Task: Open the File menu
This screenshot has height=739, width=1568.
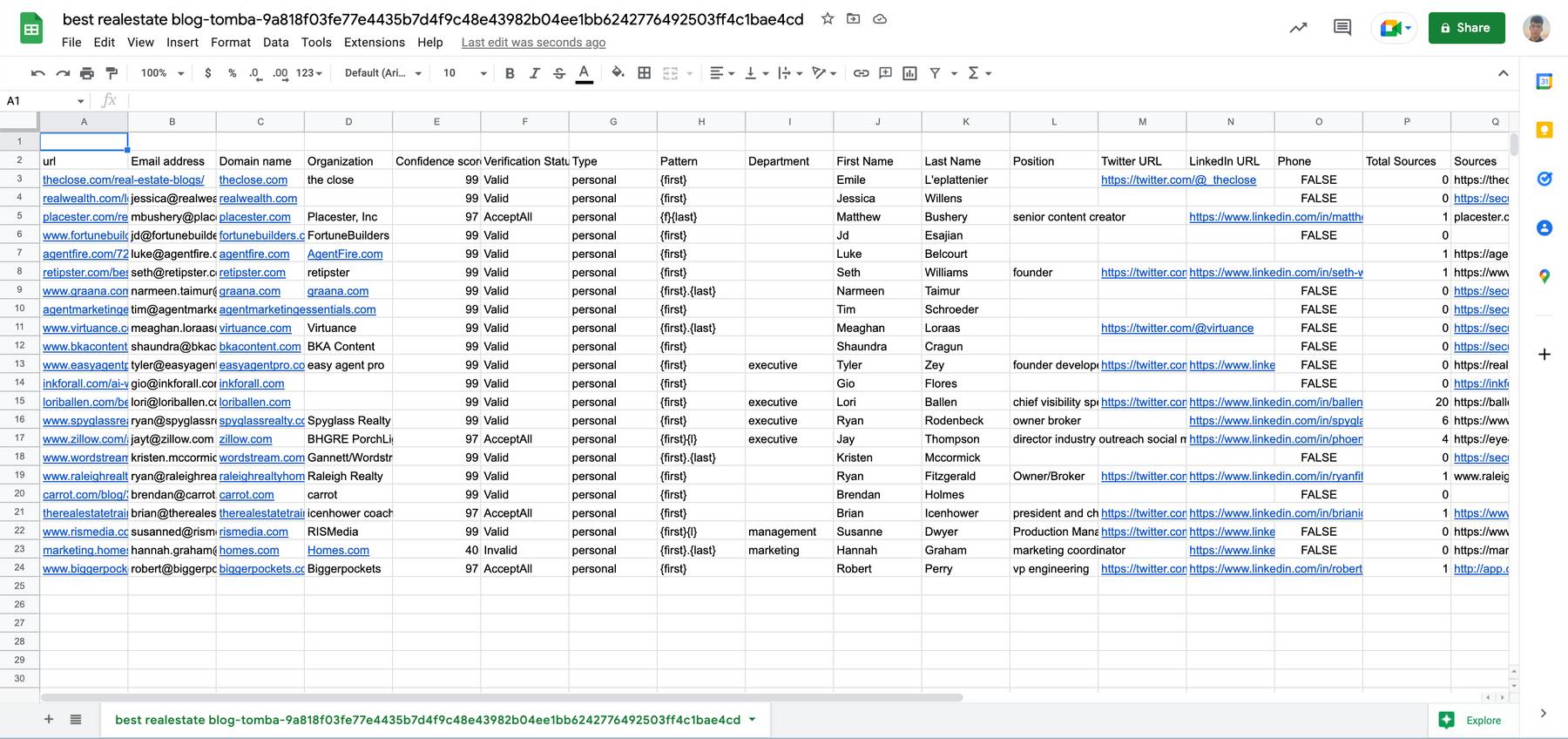Action: pyautogui.click(x=71, y=42)
